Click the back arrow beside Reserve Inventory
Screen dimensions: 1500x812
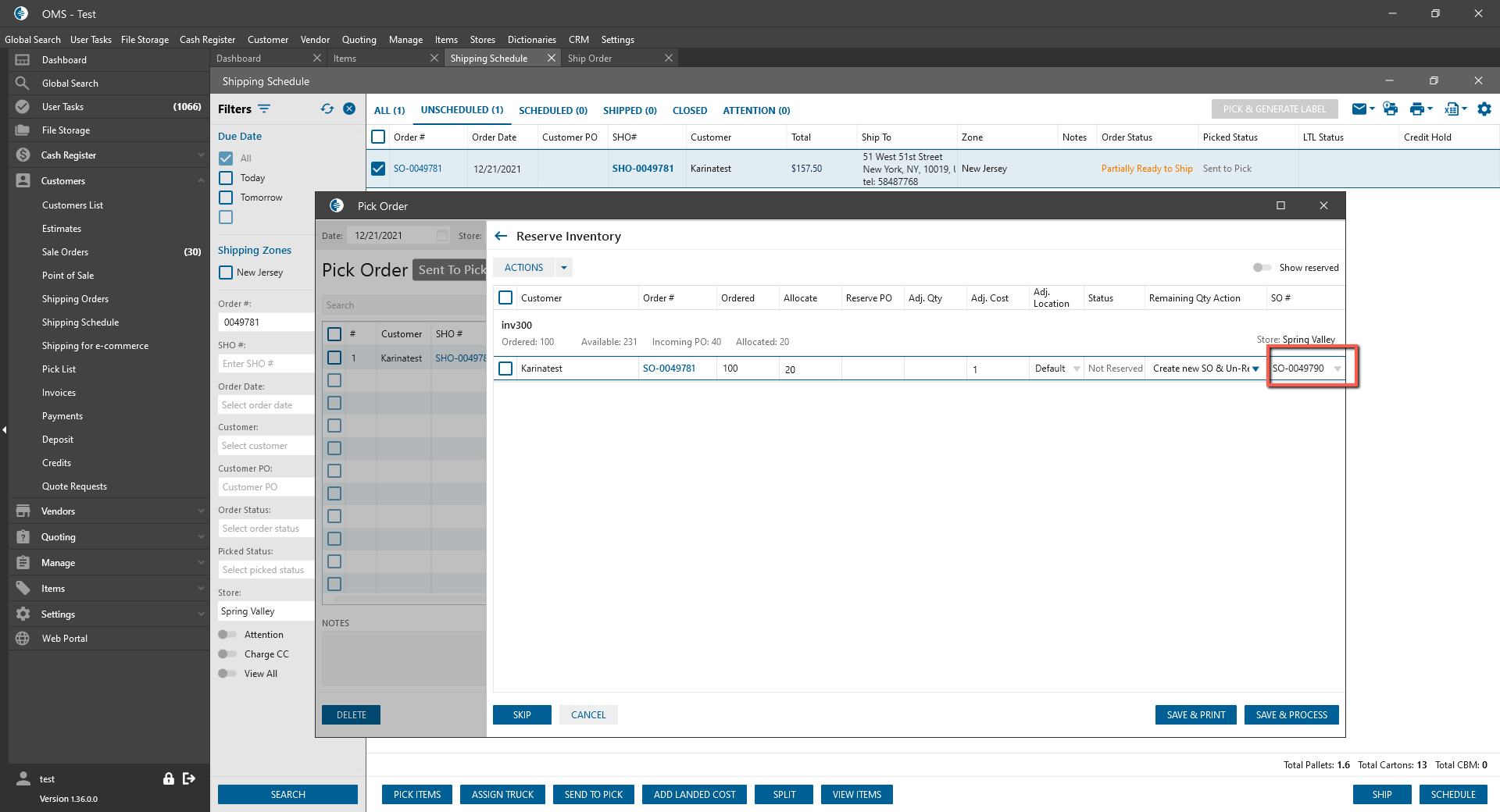(x=502, y=237)
